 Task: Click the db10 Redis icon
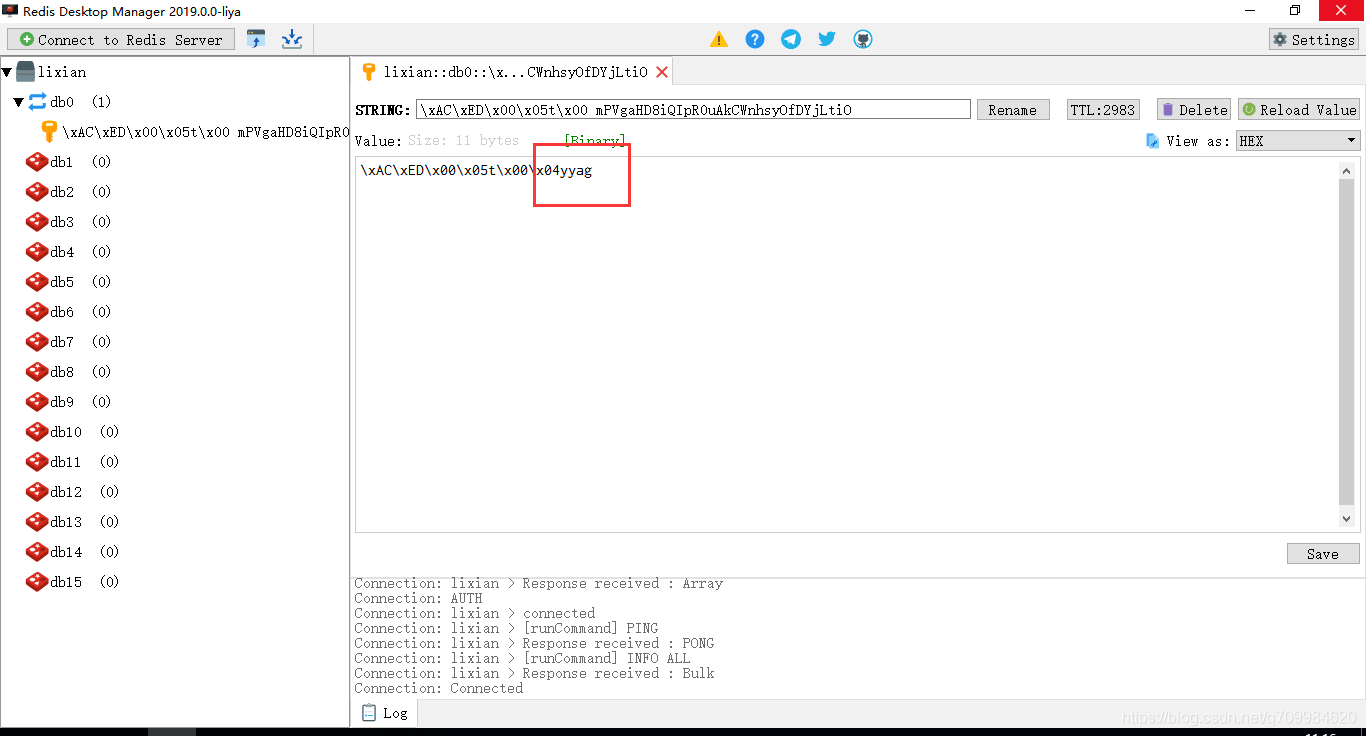point(37,432)
